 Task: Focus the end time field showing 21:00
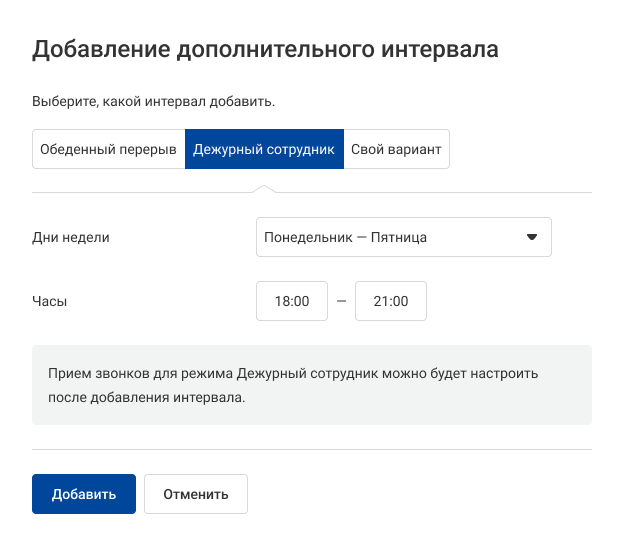pos(391,301)
